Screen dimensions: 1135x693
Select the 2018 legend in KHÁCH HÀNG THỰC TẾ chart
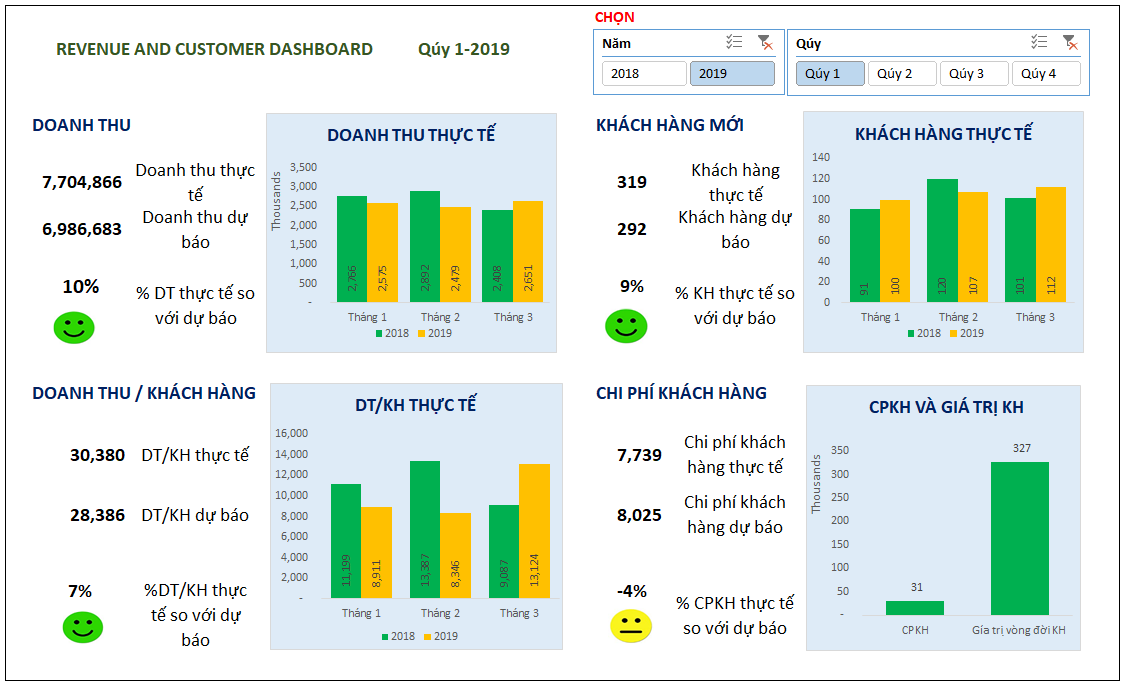point(924,333)
